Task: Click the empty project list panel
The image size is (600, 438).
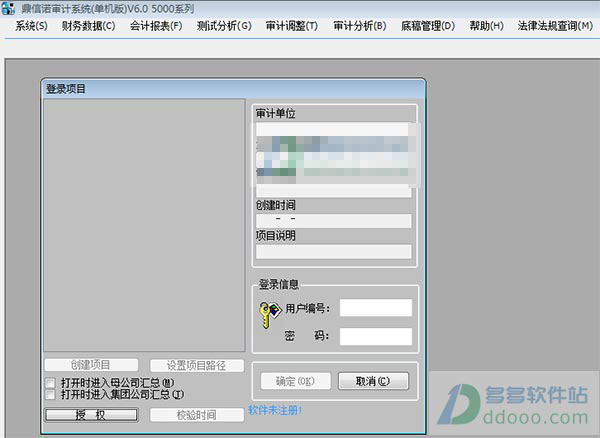Action: (x=144, y=225)
